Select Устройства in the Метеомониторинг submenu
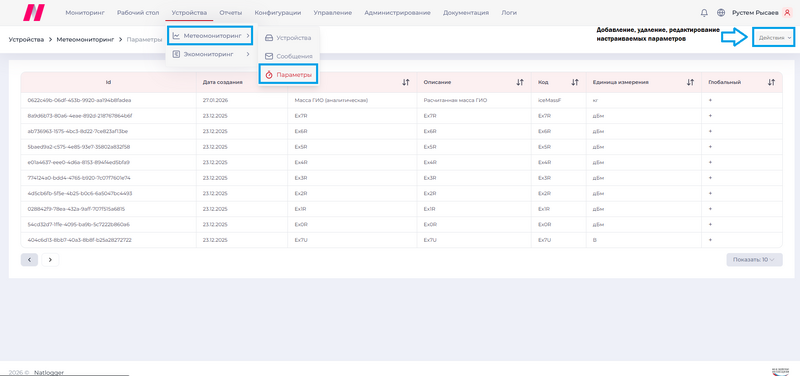Viewport: 800px width, 376px height. (x=288, y=38)
